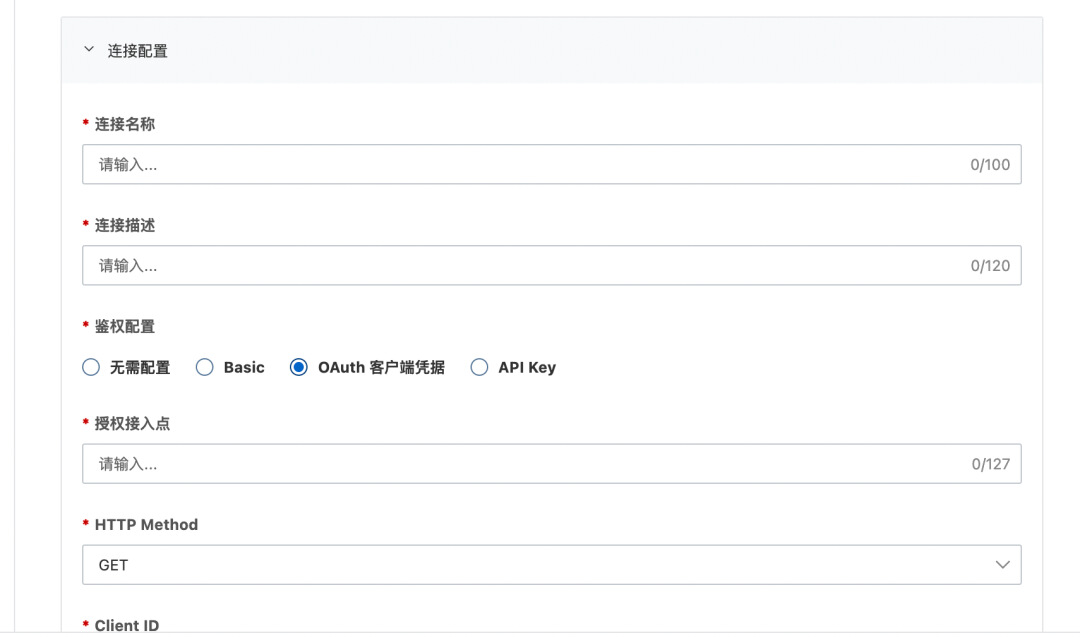Image resolution: width=1080 pixels, height=638 pixels.
Task: Select the 无需配置 radio option
Action: pyautogui.click(x=91, y=367)
